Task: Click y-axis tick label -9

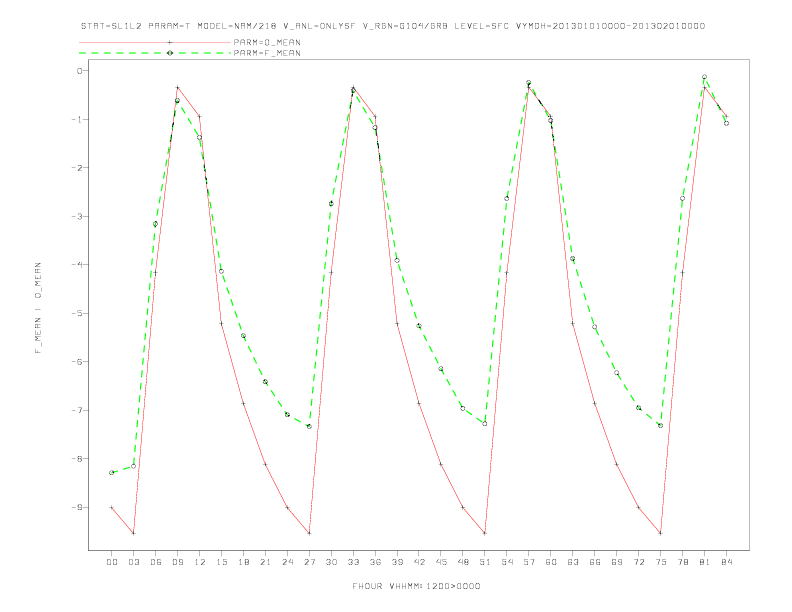Action: 77,507
